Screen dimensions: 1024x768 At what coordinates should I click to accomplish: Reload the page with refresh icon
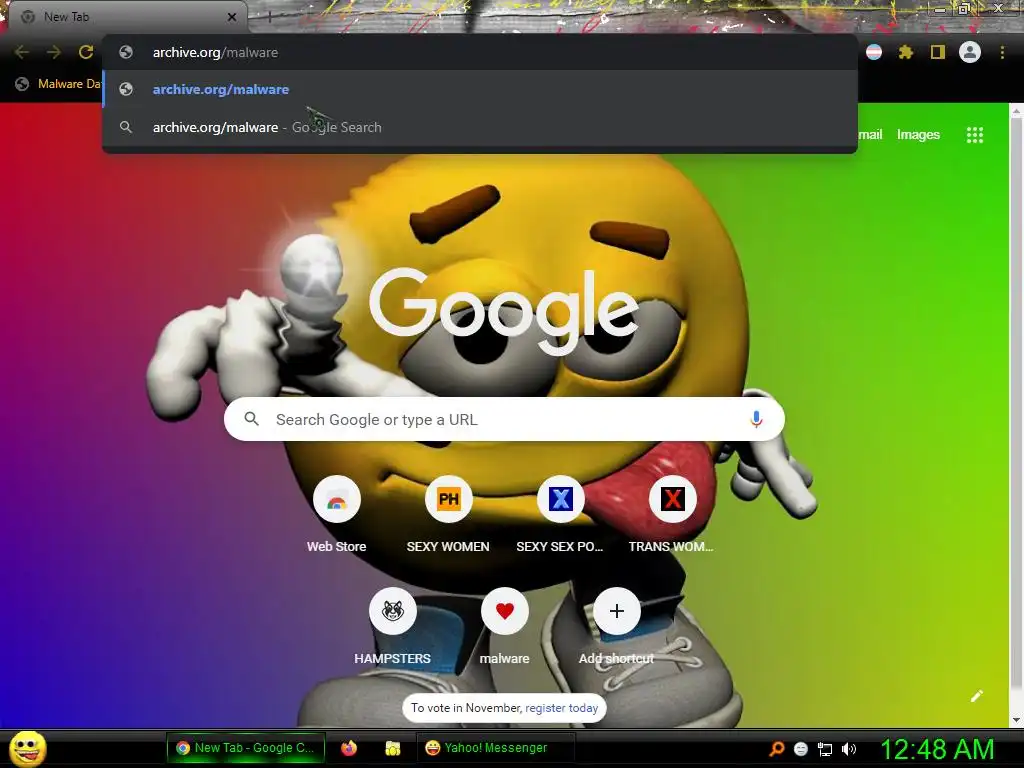86,52
